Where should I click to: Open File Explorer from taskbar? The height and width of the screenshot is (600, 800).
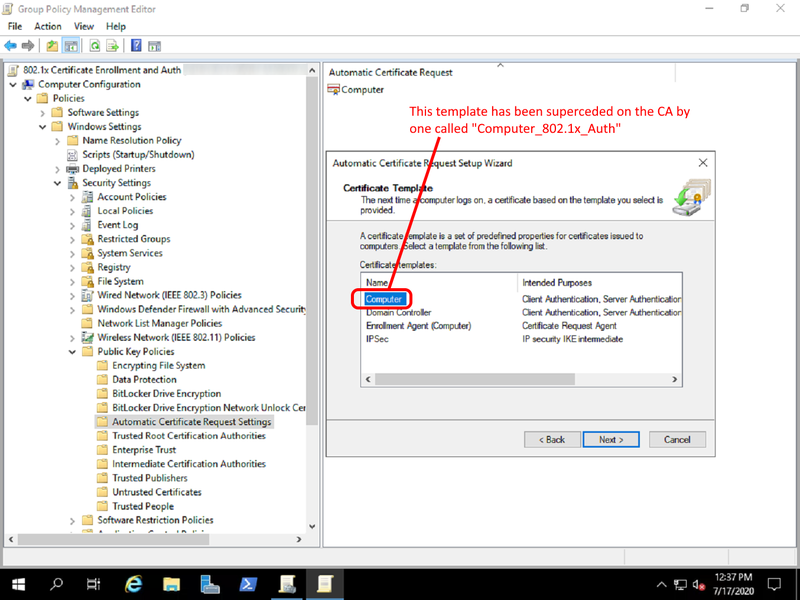(x=171, y=584)
